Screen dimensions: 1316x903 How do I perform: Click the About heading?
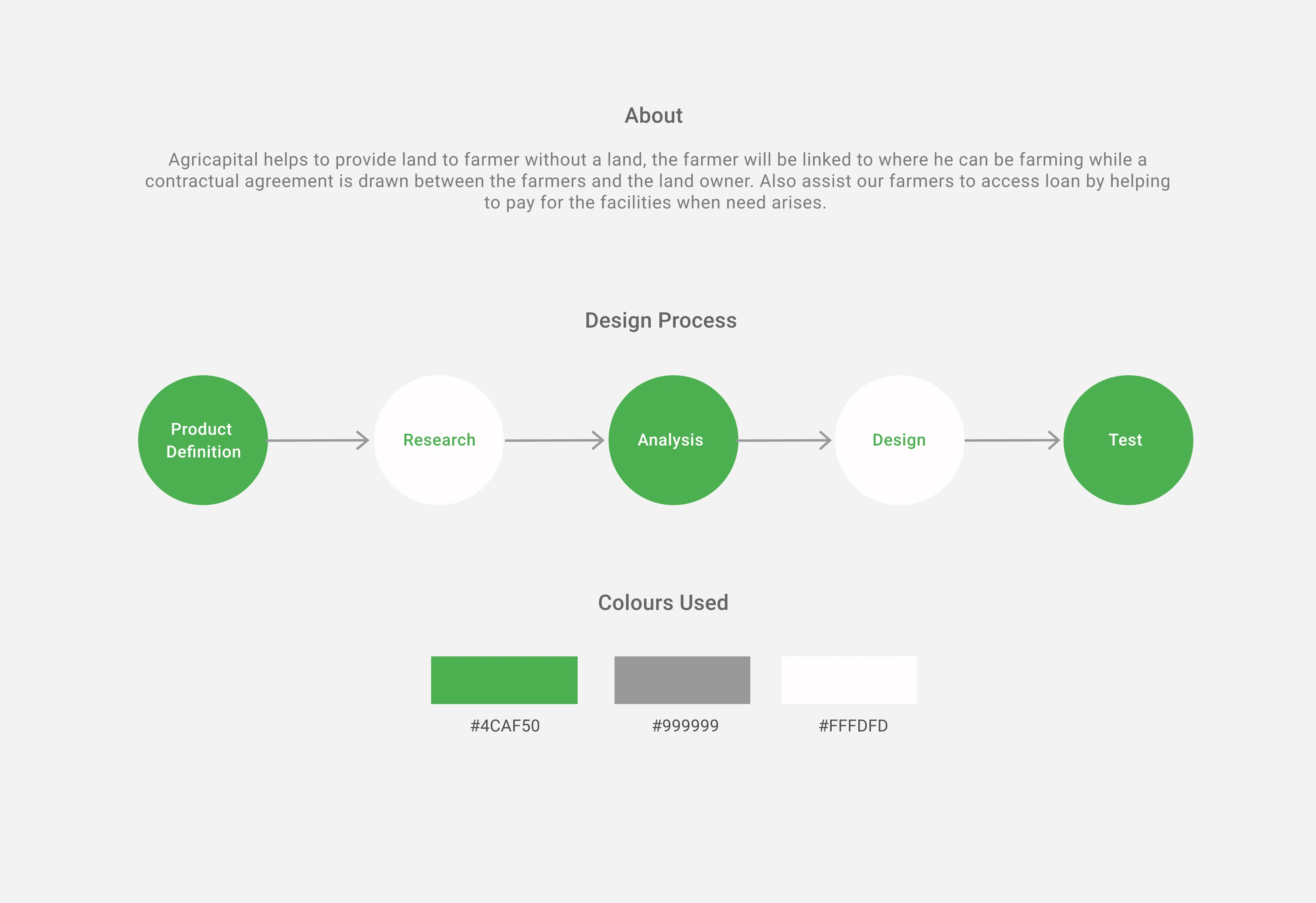pos(653,116)
